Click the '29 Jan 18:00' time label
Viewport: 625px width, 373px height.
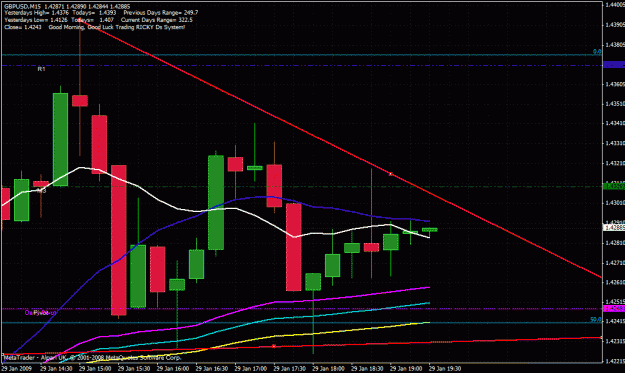pyautogui.click(x=329, y=369)
